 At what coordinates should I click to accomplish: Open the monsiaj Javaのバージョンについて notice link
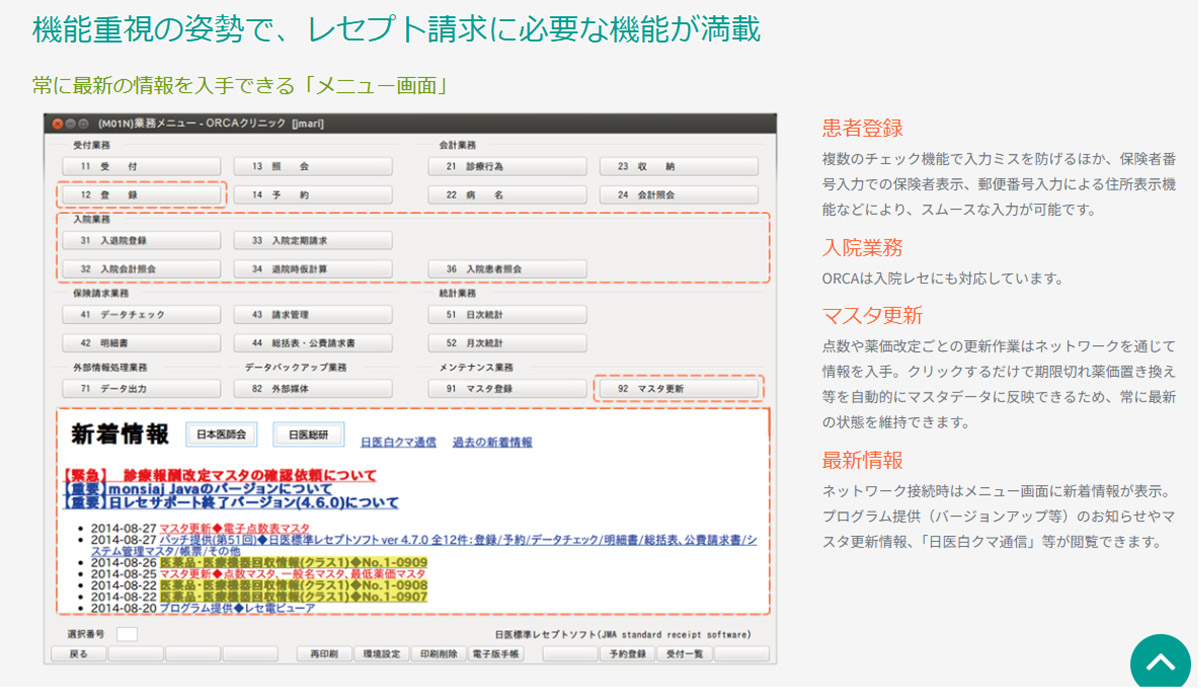click(198, 489)
